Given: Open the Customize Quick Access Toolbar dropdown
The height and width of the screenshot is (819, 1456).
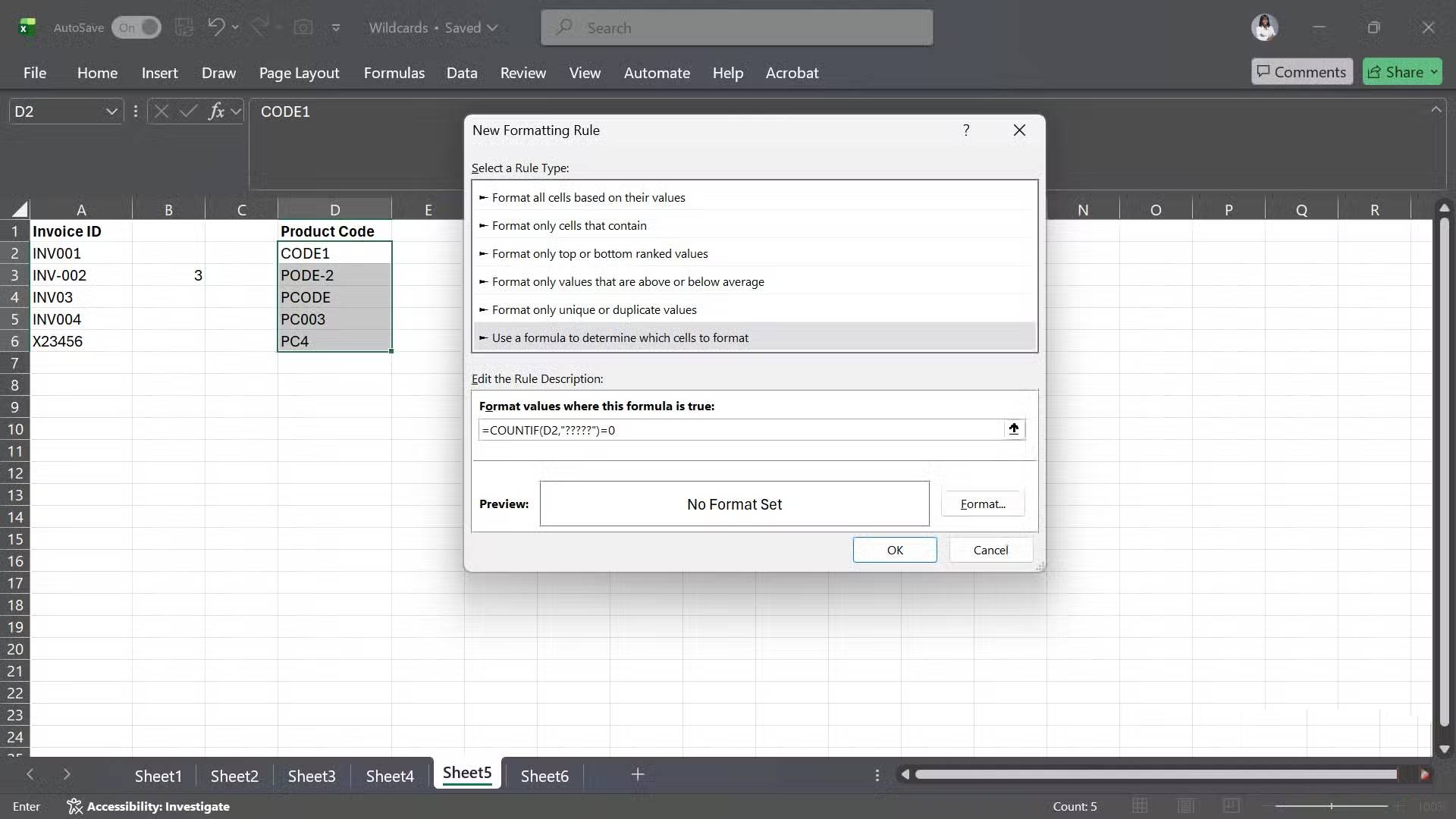Looking at the screenshot, I should (x=337, y=28).
